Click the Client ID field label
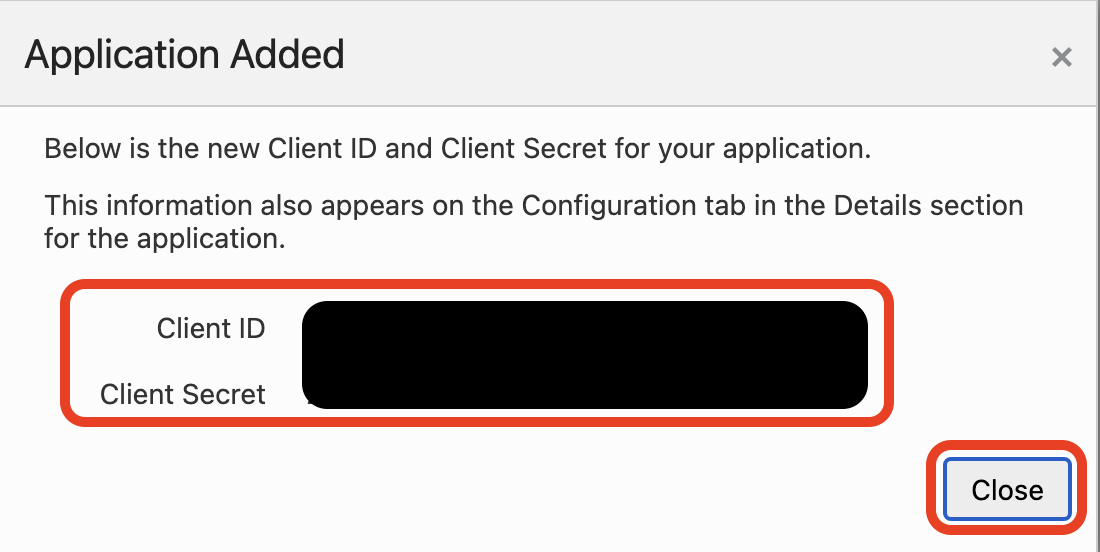Image resolution: width=1100 pixels, height=552 pixels. [x=211, y=328]
